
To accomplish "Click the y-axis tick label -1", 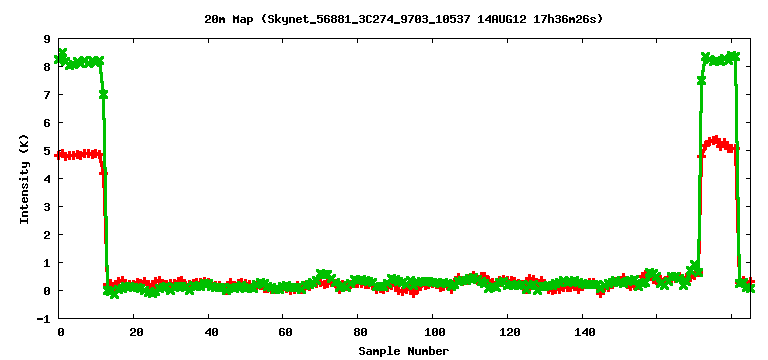I will click(45, 318).
